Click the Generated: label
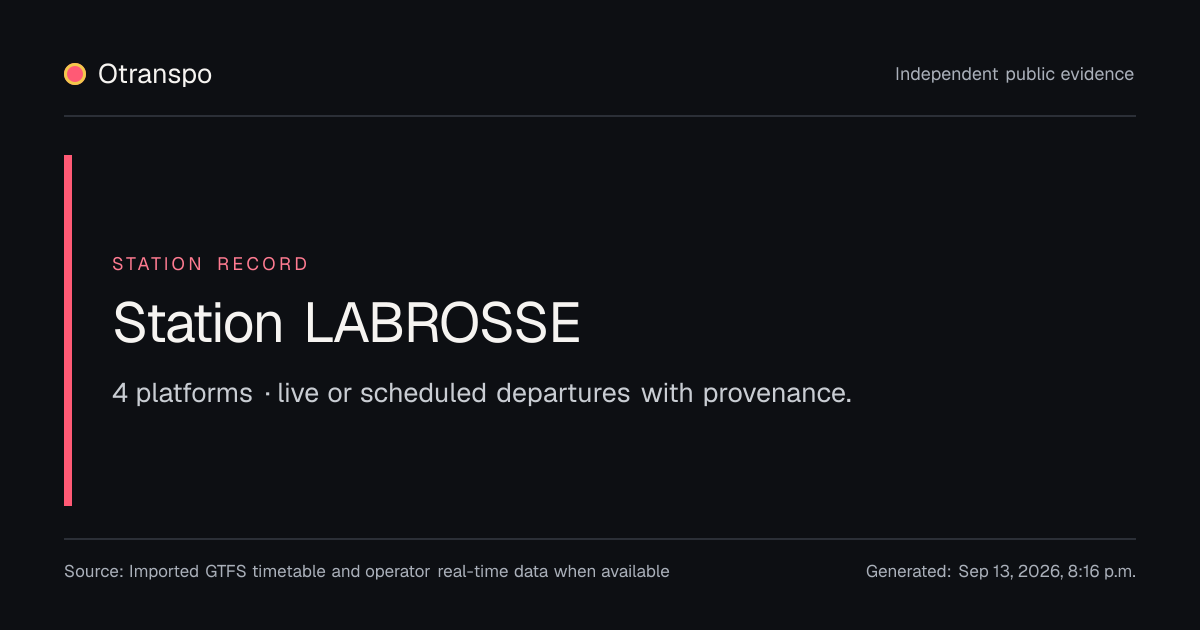 pos(908,571)
